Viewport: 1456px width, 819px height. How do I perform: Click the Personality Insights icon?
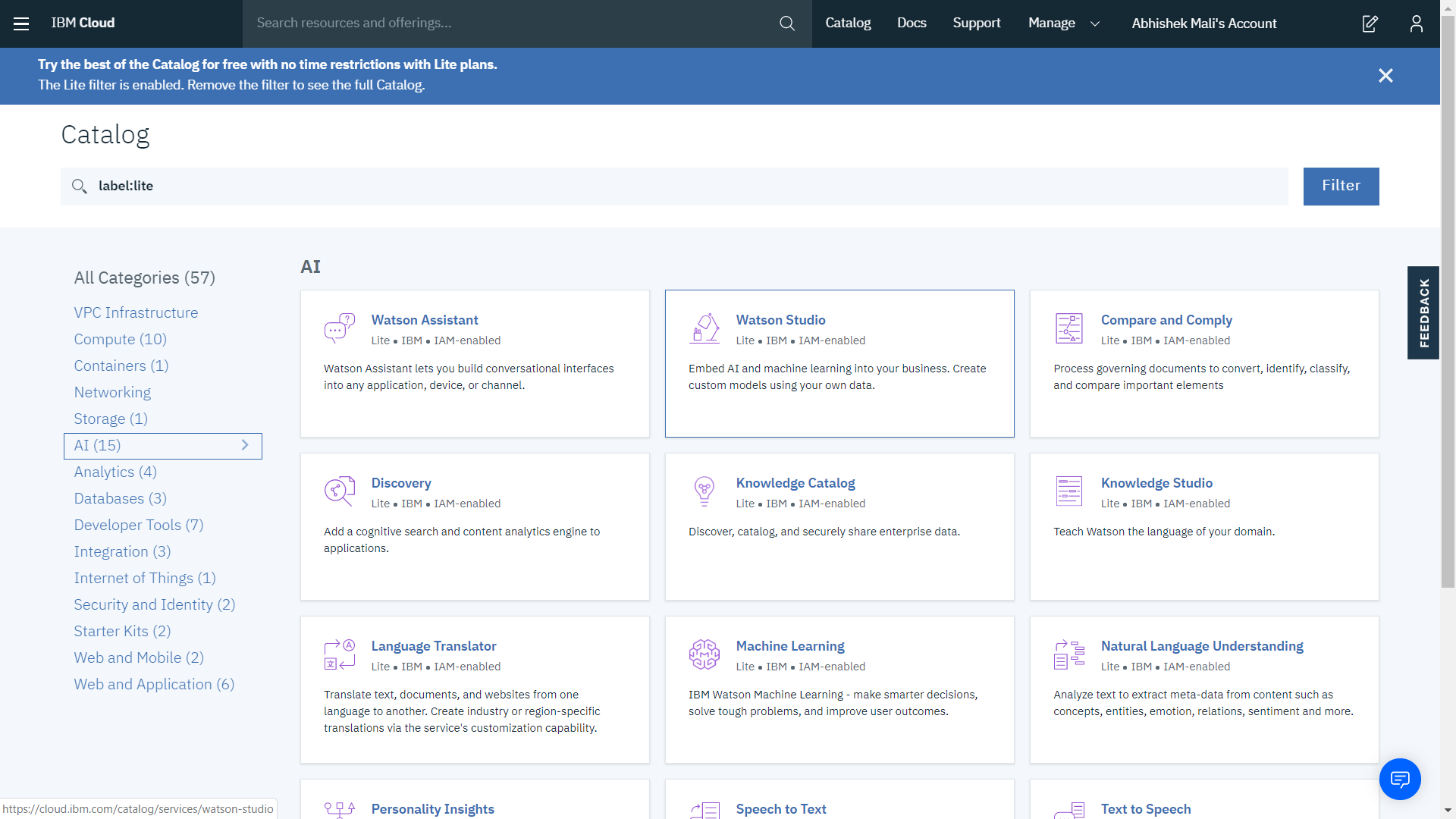pos(340,810)
